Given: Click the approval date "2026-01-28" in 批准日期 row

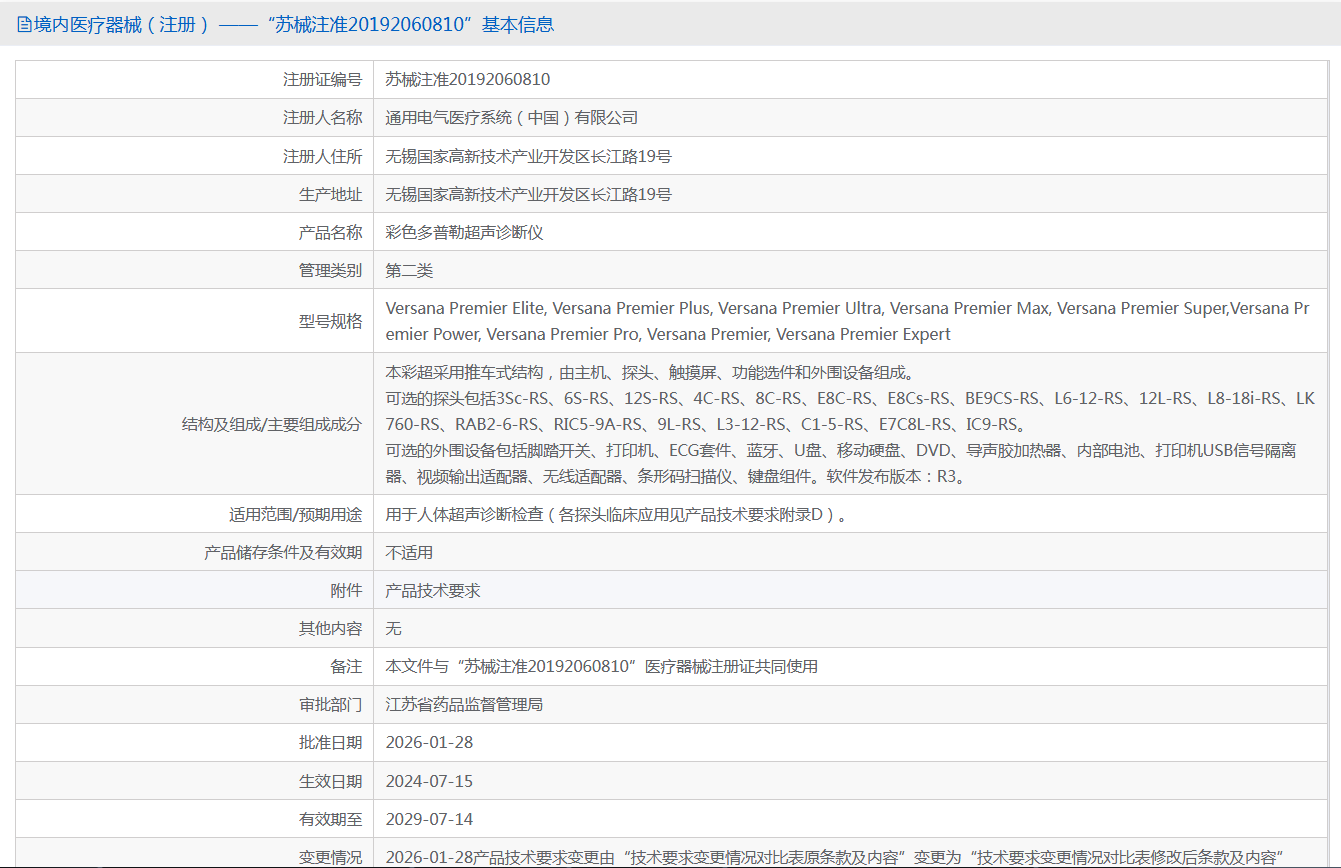Looking at the screenshot, I should [429, 742].
